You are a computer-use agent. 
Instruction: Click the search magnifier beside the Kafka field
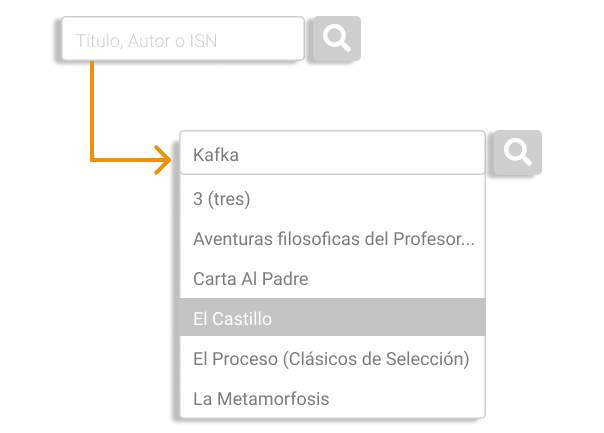pyautogui.click(x=517, y=152)
